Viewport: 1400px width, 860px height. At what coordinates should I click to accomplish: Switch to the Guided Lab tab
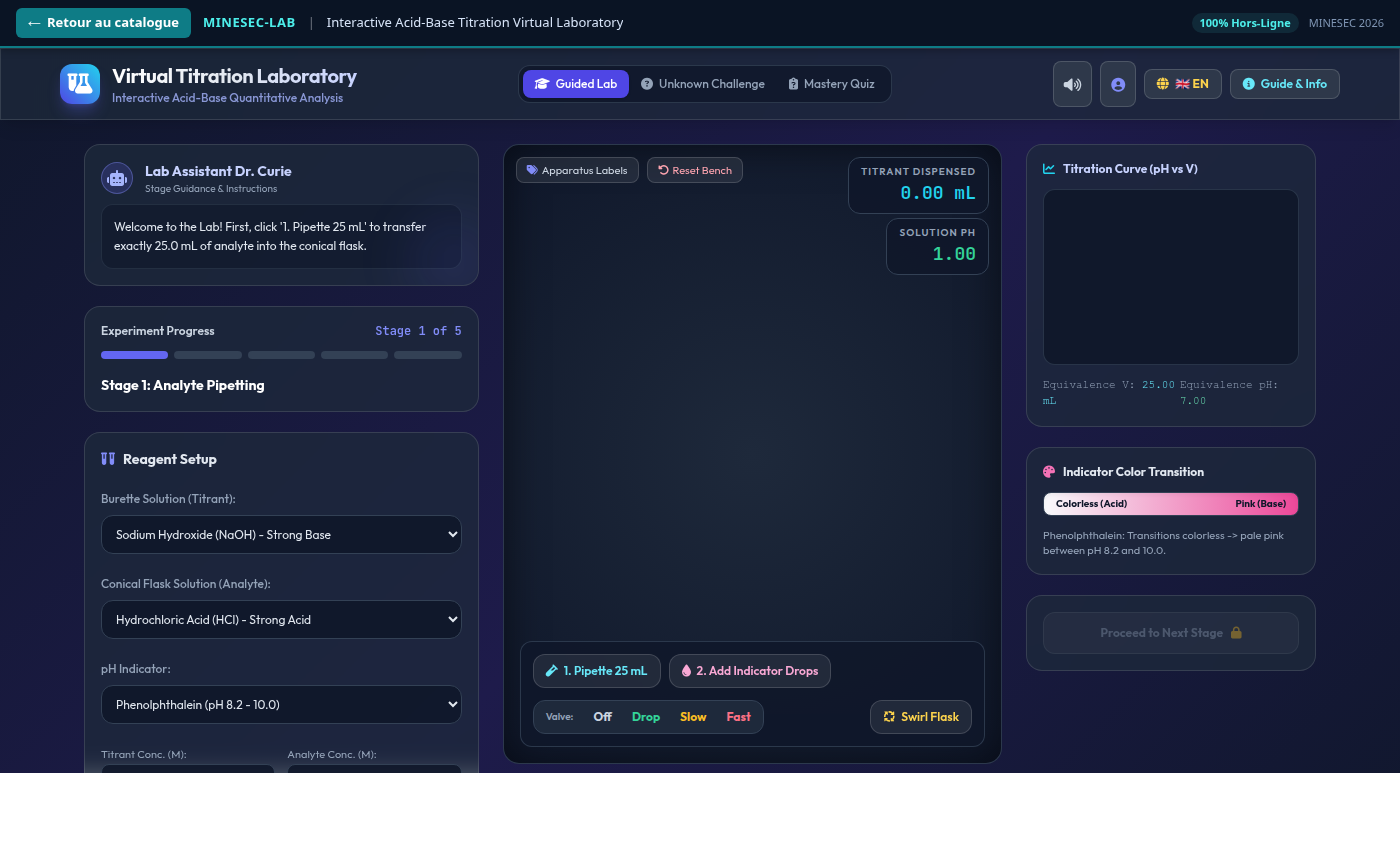(576, 84)
